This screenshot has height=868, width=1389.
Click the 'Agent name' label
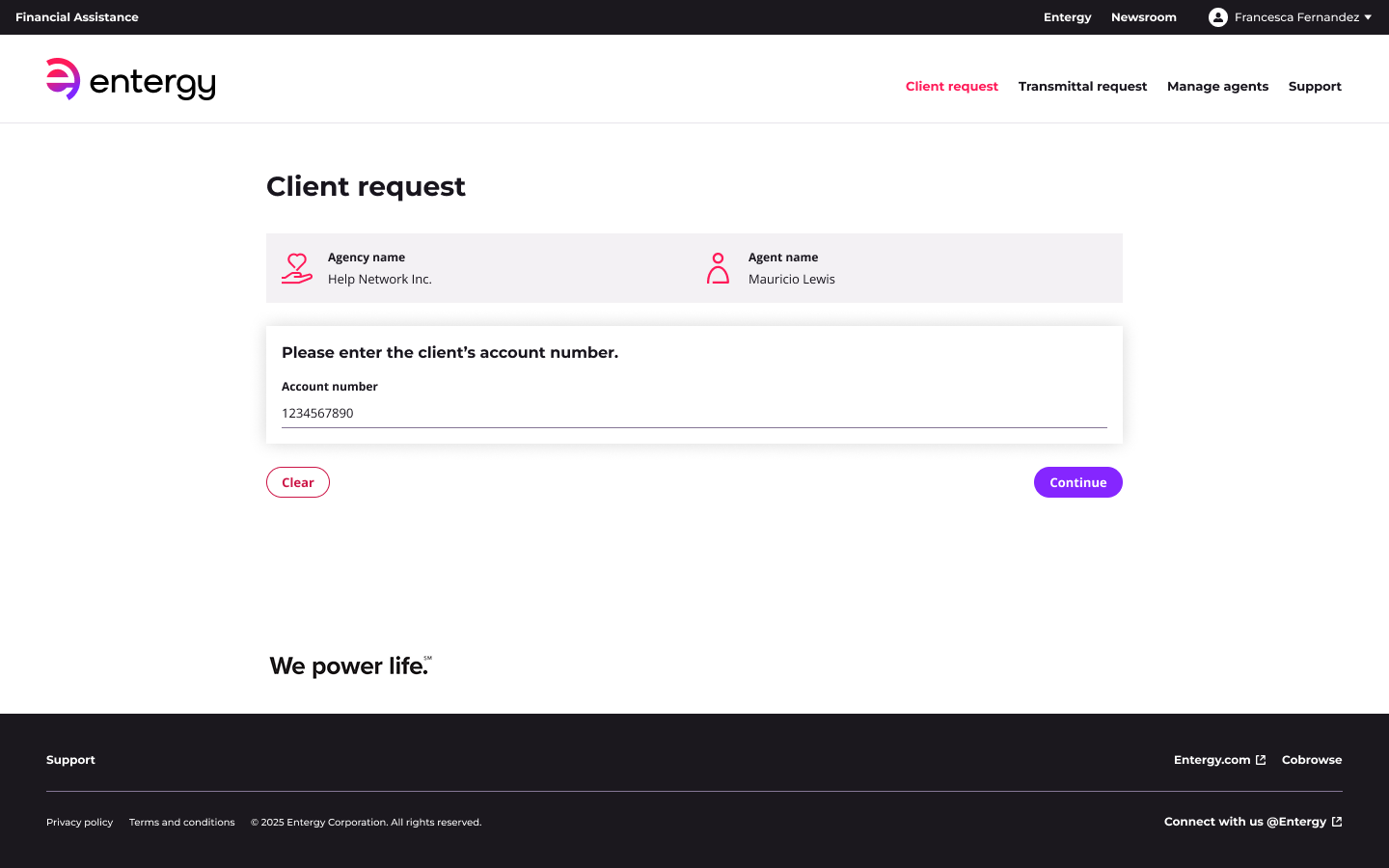(783, 258)
